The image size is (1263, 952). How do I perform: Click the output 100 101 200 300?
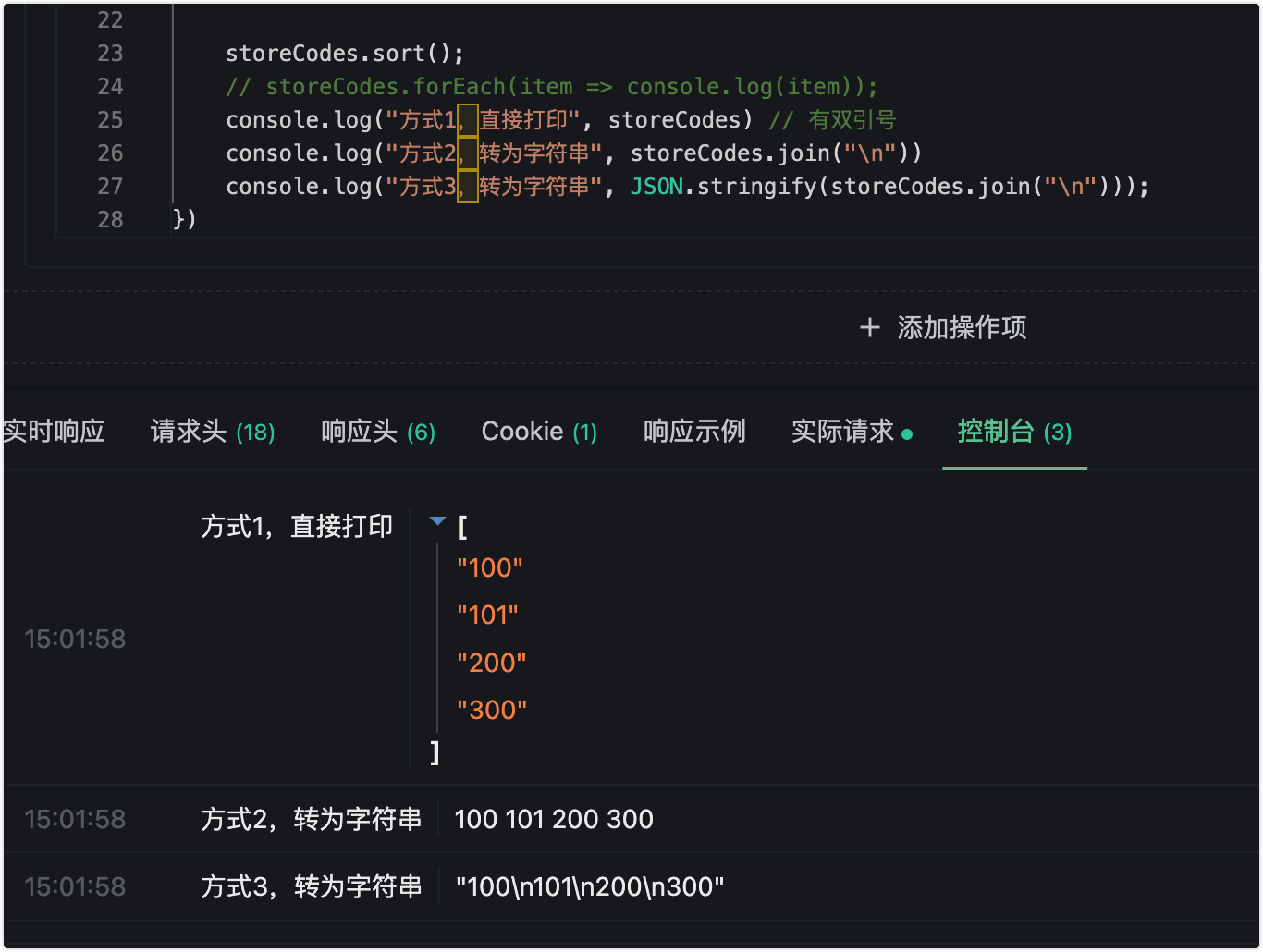554,819
